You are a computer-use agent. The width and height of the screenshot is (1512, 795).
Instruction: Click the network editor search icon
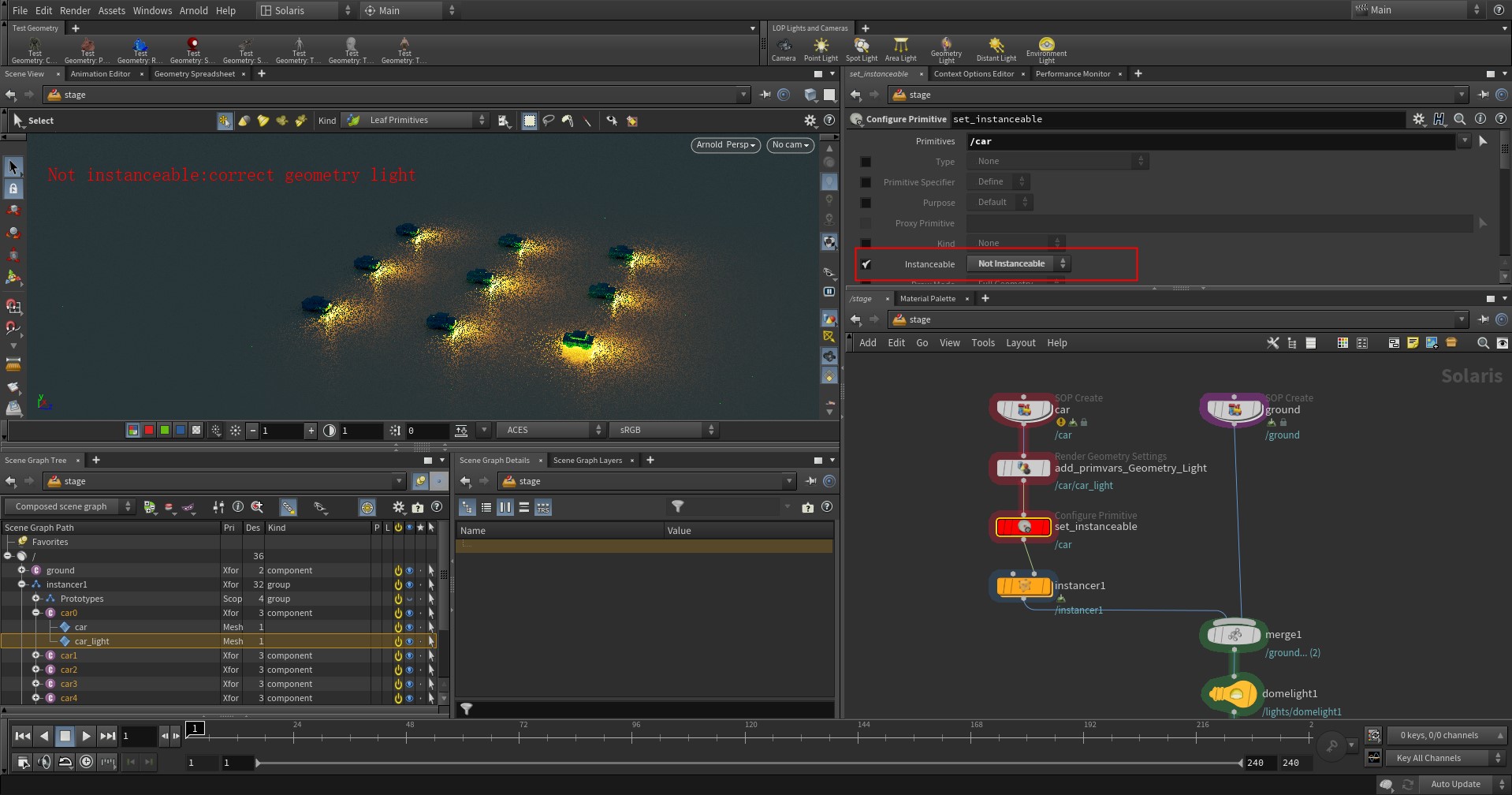[1483, 343]
